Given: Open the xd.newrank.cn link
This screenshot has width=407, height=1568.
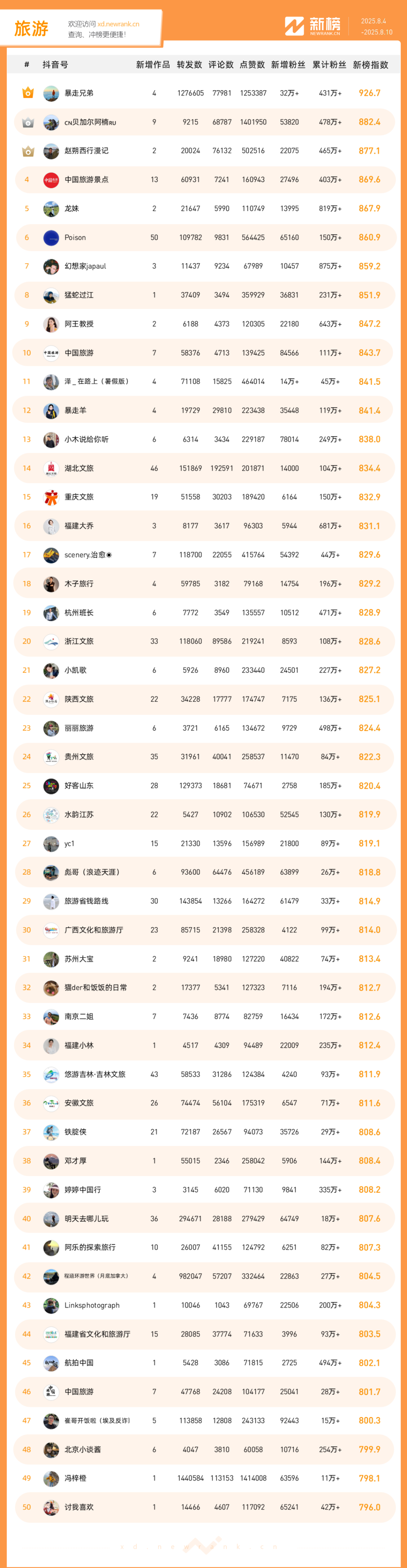Looking at the screenshot, I should tap(118, 25).
